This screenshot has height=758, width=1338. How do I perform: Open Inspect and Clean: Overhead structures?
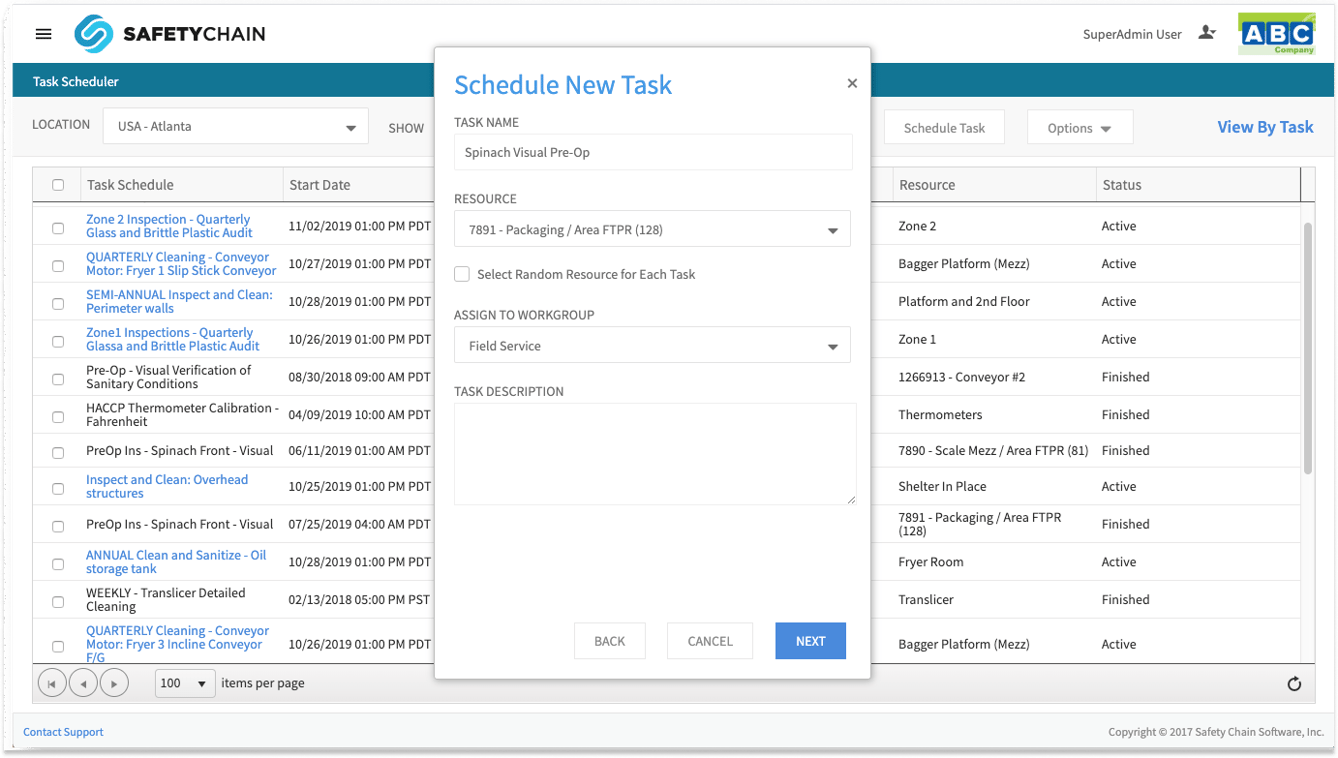[167, 486]
